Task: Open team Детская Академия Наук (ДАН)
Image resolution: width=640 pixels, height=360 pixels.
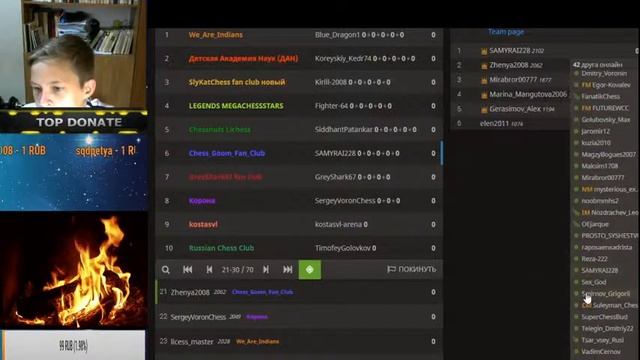Action: pyautogui.click(x=243, y=59)
